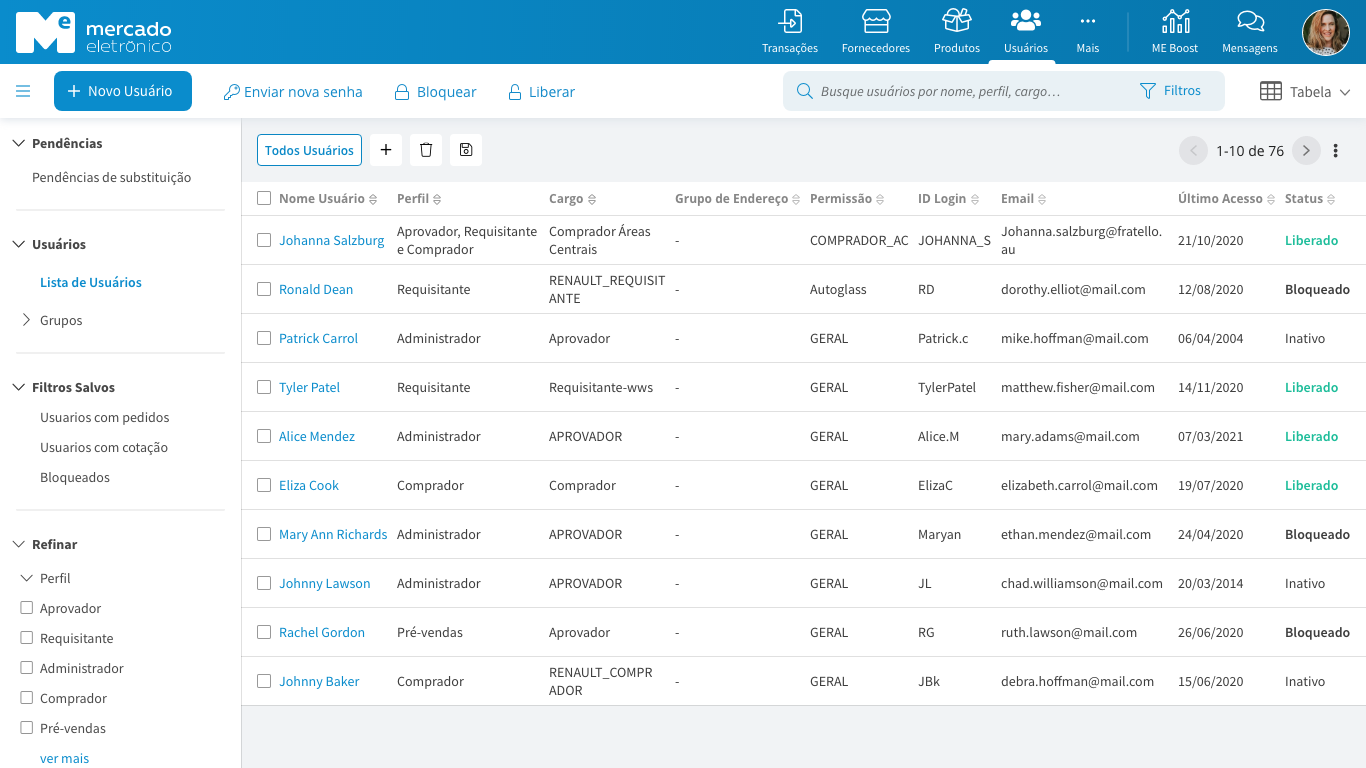Click the Liberar action
Image resolution: width=1366 pixels, height=768 pixels.
point(541,91)
